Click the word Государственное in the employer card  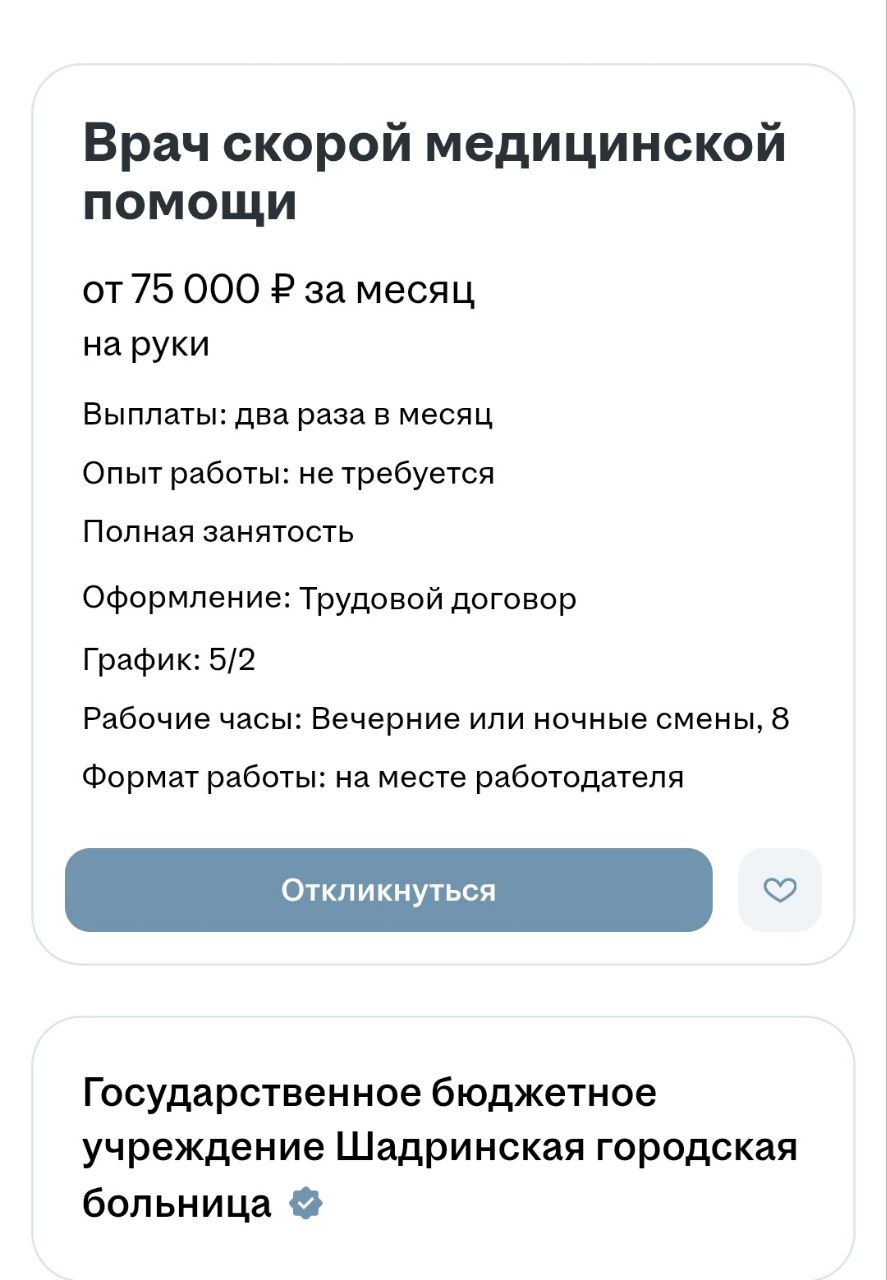click(x=253, y=1092)
